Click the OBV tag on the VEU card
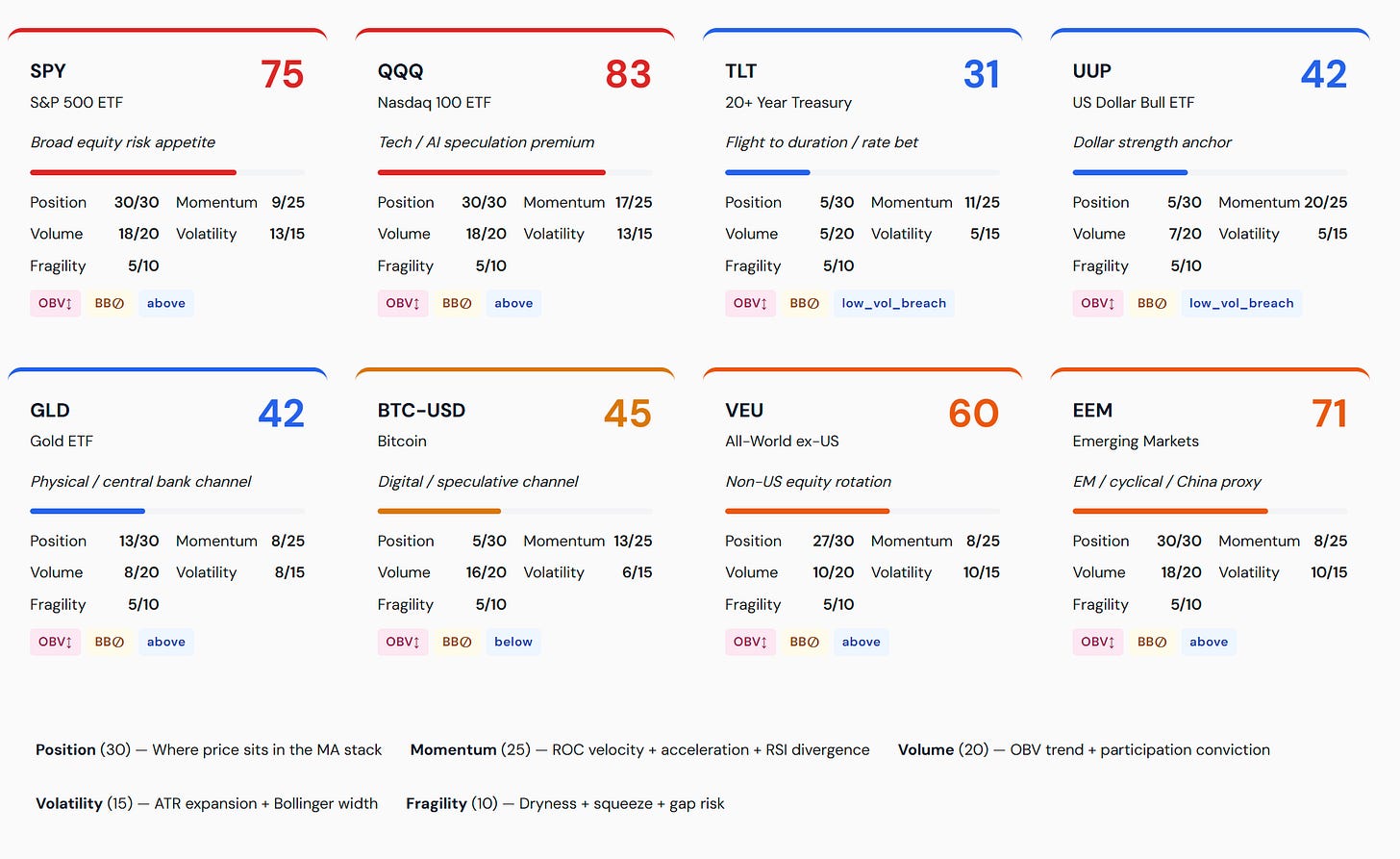1400x859 pixels. coord(750,642)
